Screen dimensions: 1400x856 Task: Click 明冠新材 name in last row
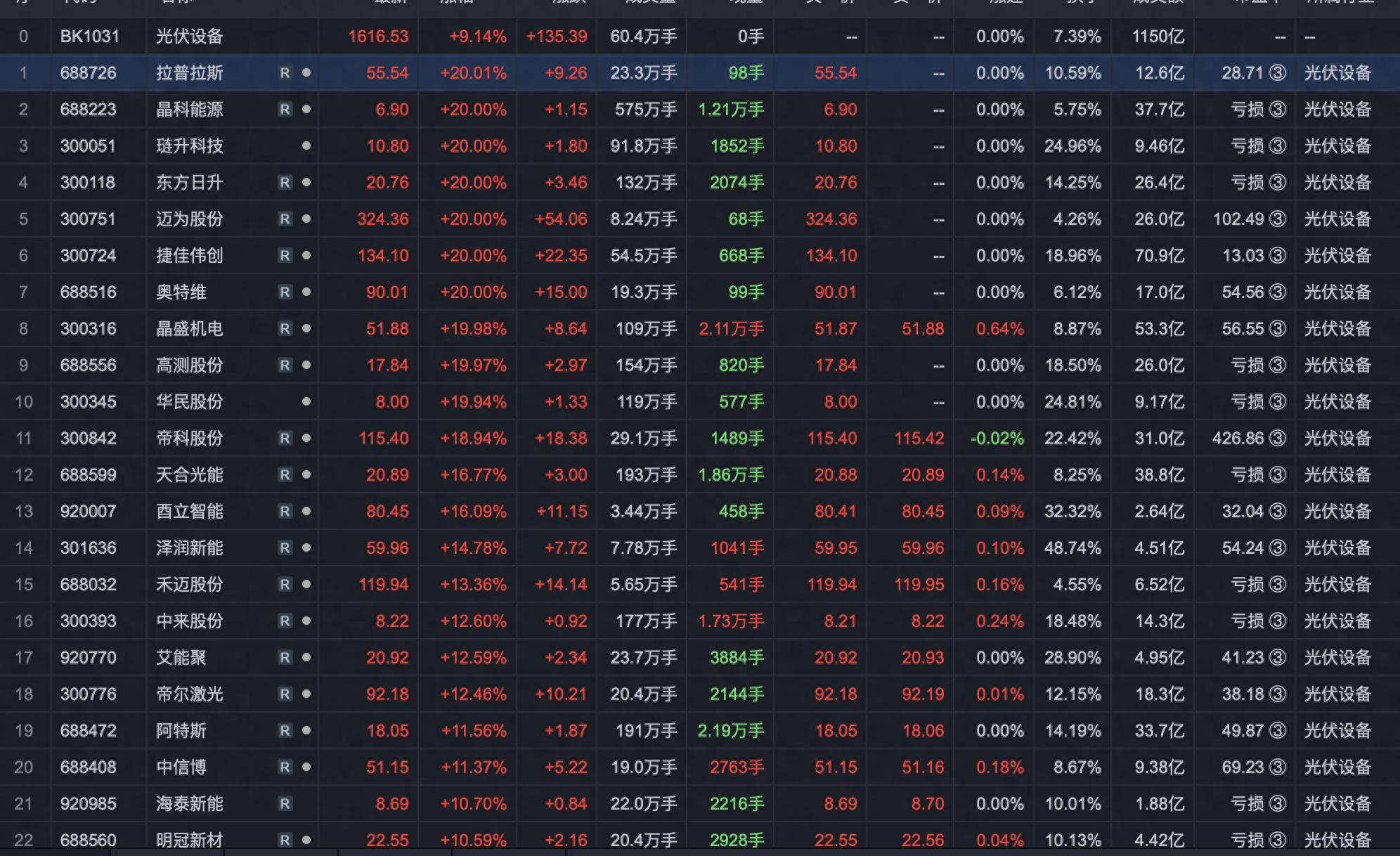(x=189, y=840)
